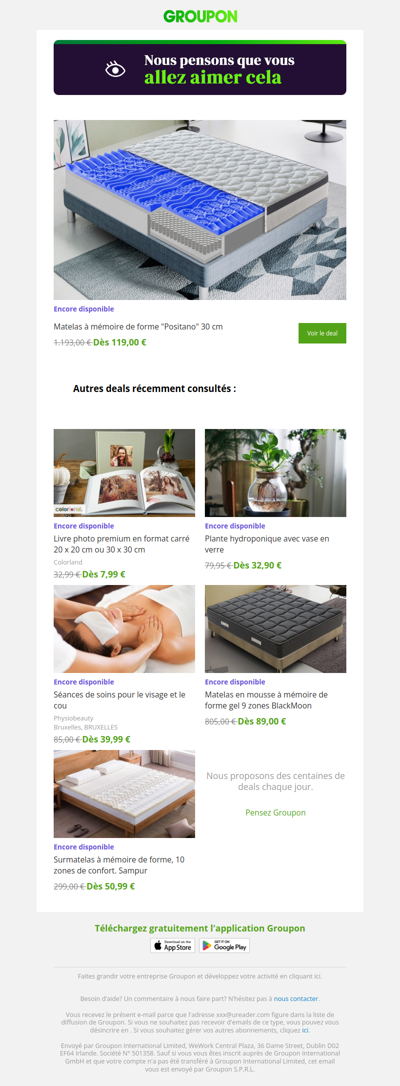Screen dimensions: 400x1086
Task: Click 'Plante hydroponique avec vase en verre' title
Action: pos(267,544)
